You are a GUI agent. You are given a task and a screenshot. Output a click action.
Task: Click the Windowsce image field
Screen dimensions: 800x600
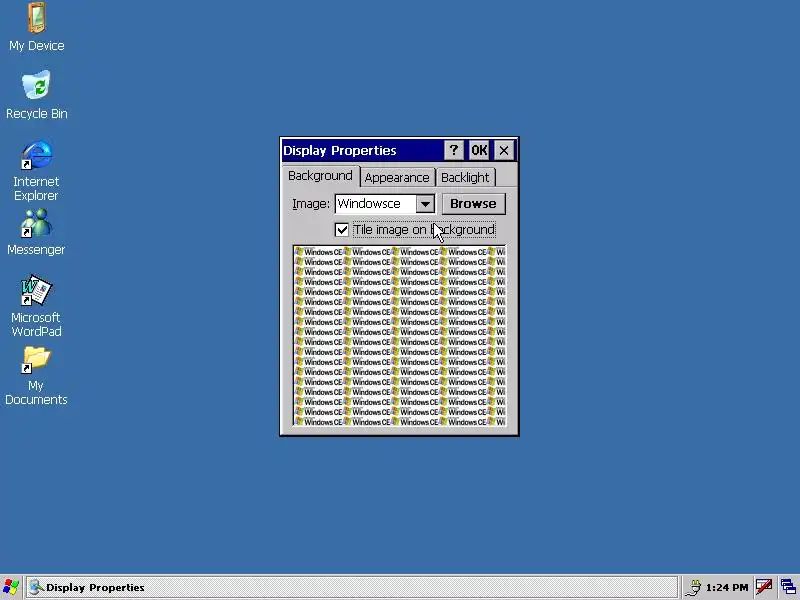376,204
